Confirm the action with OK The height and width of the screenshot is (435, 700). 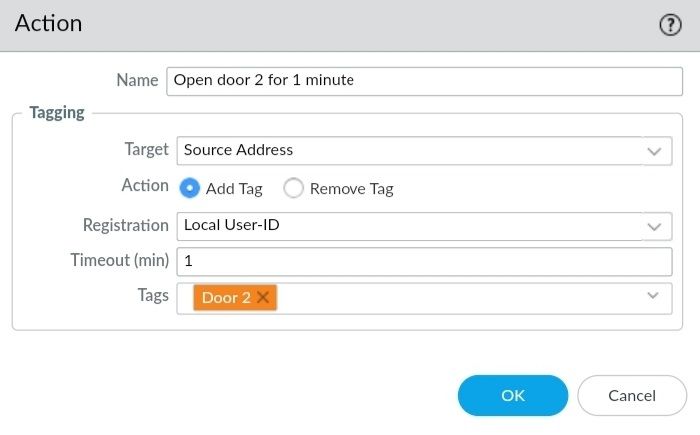coord(512,395)
